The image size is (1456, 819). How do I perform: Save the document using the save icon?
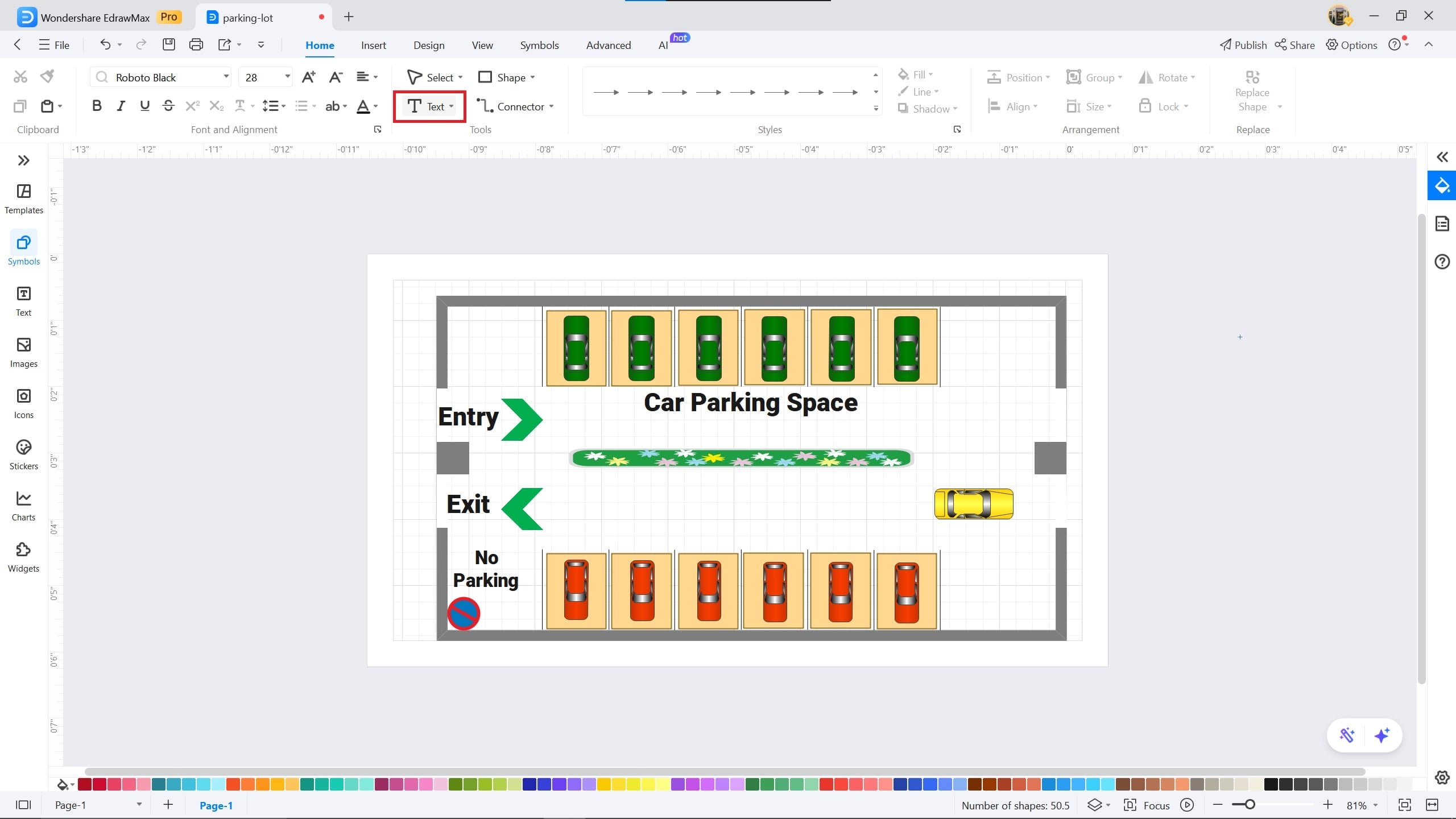point(168,44)
